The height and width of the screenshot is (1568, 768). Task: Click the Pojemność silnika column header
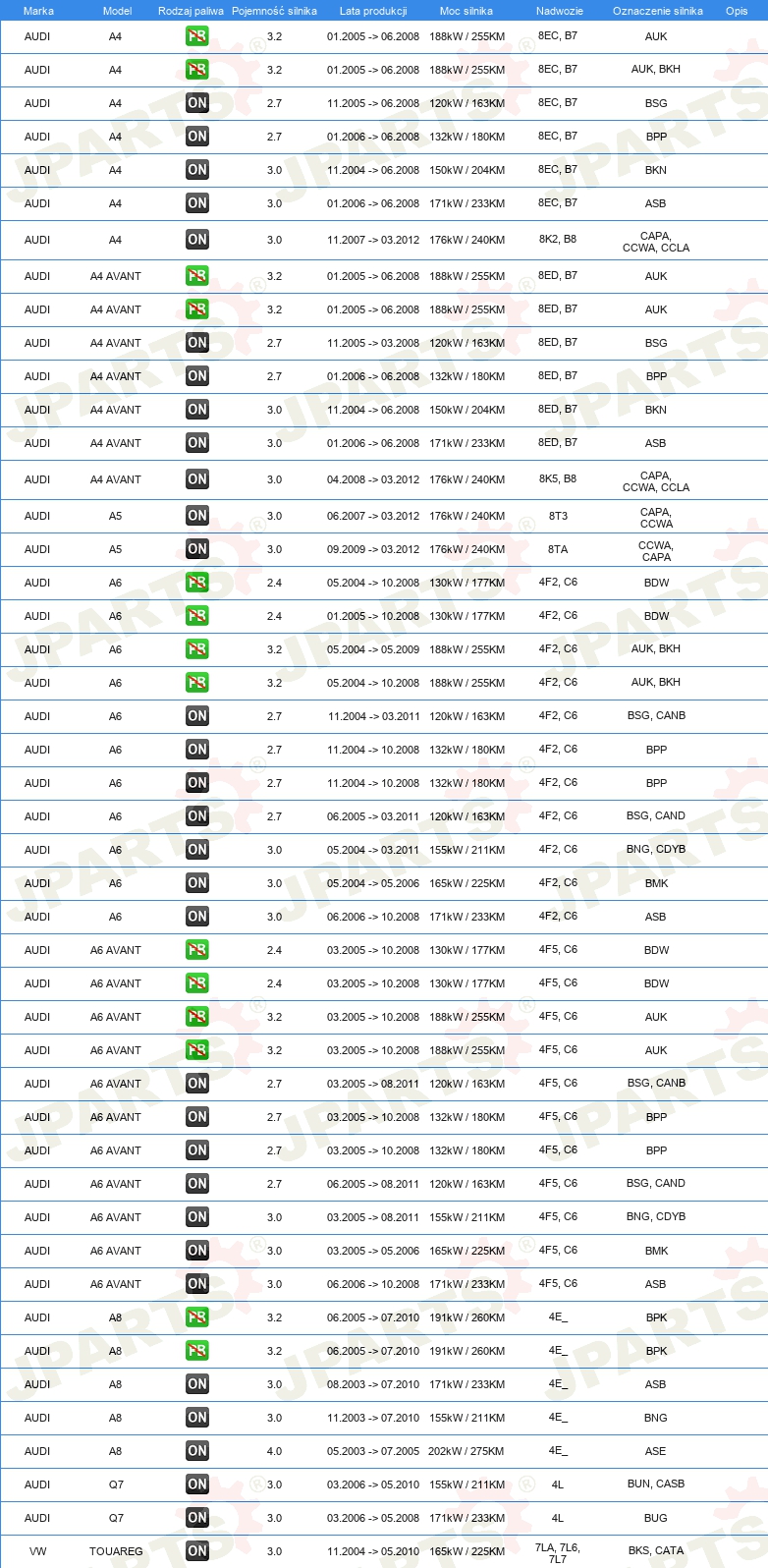[x=274, y=11]
